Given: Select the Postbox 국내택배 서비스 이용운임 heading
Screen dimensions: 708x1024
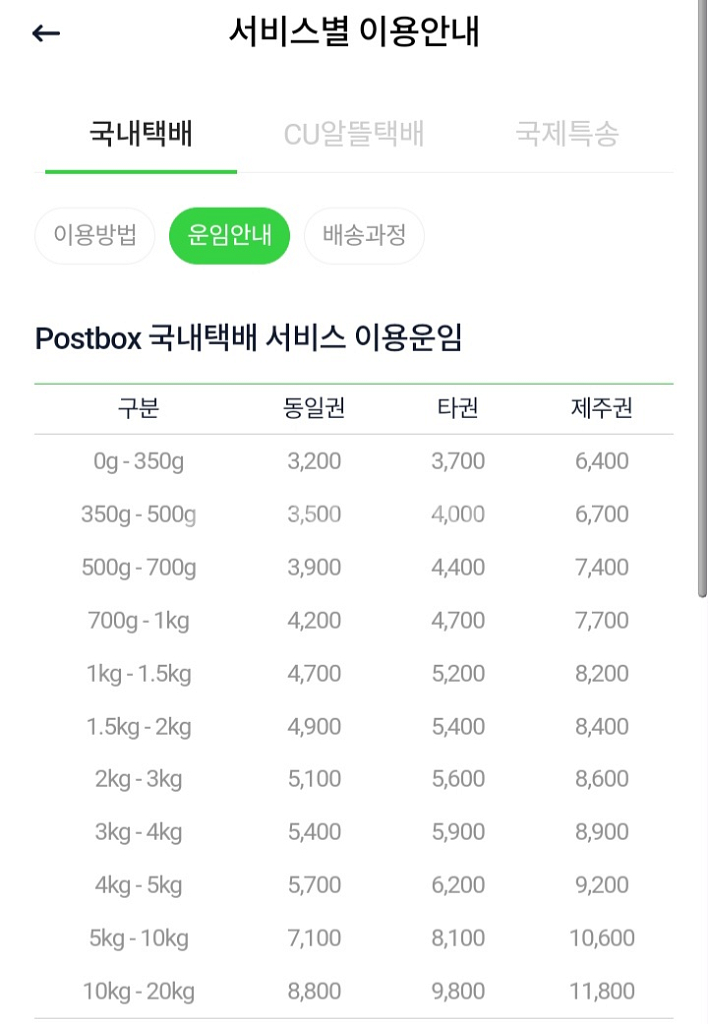Looking at the screenshot, I should pyautogui.click(x=248, y=338).
